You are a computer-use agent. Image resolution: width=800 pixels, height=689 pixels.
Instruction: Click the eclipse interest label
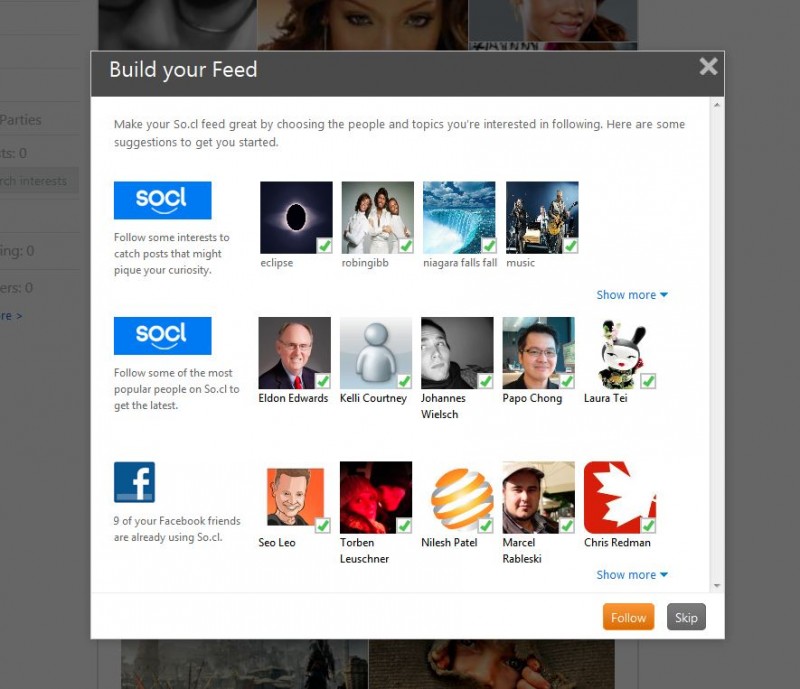click(x=277, y=263)
